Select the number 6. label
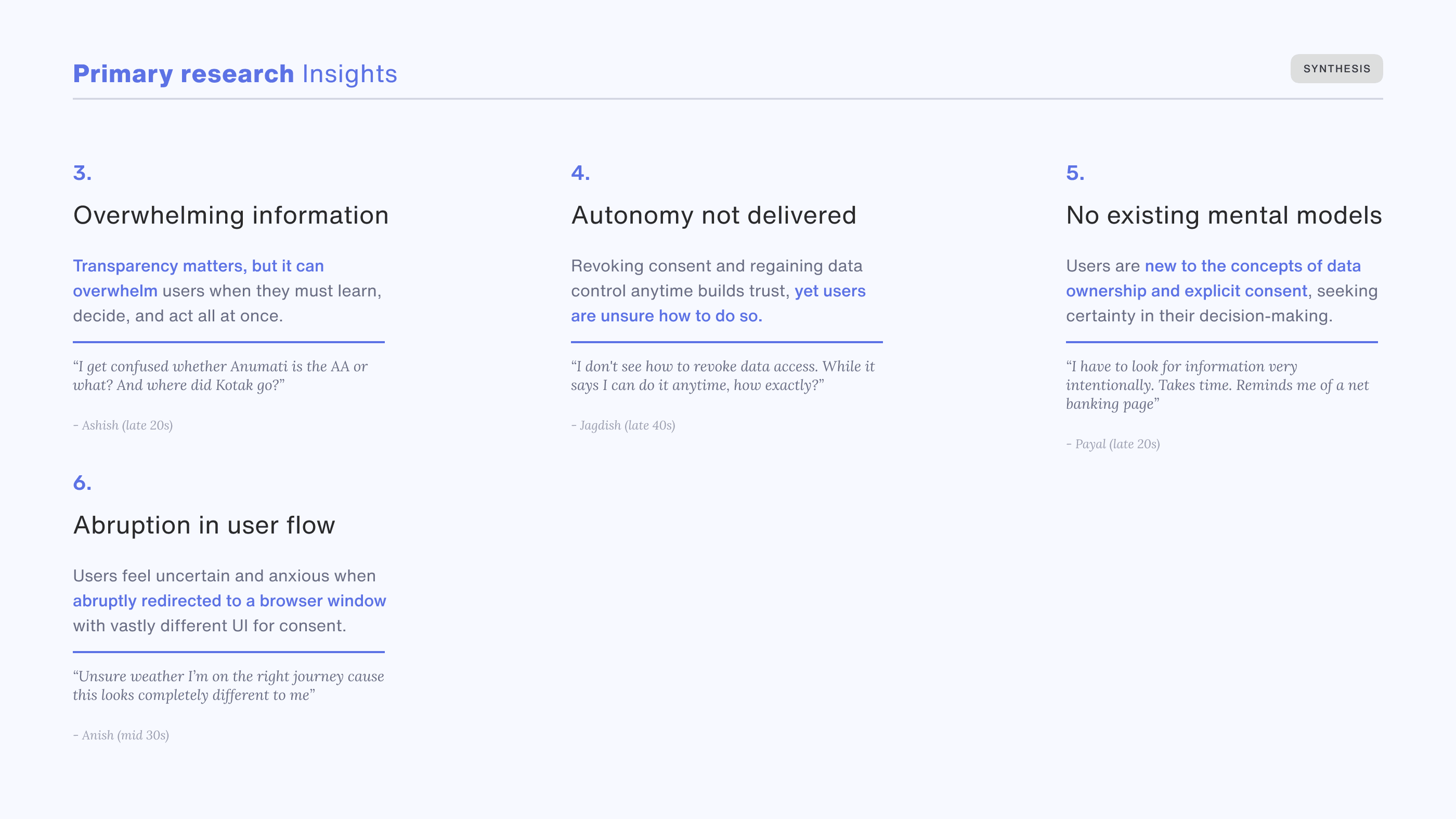This screenshot has width=1456, height=819. pos(83,483)
